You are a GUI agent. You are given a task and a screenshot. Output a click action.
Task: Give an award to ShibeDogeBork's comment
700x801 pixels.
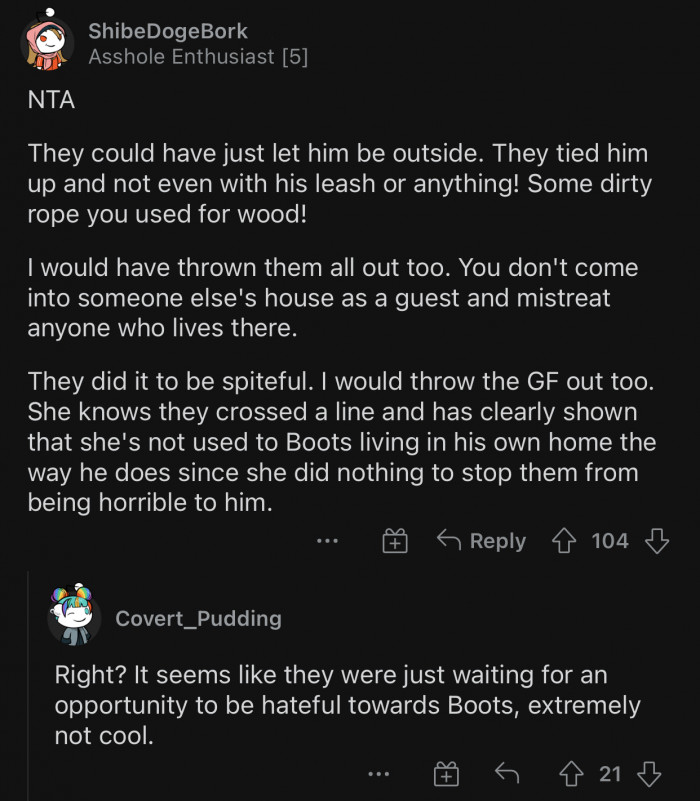395,541
